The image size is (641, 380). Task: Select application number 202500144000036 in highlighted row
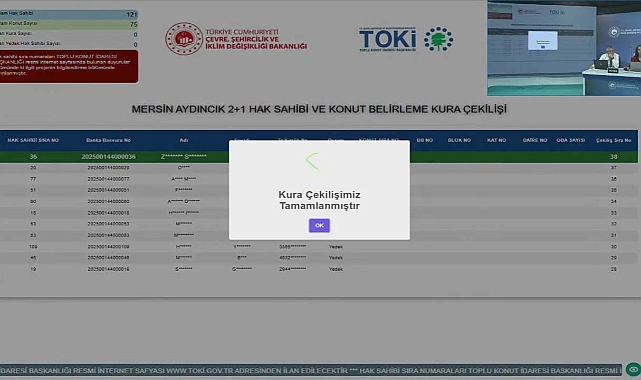[x=108, y=156]
